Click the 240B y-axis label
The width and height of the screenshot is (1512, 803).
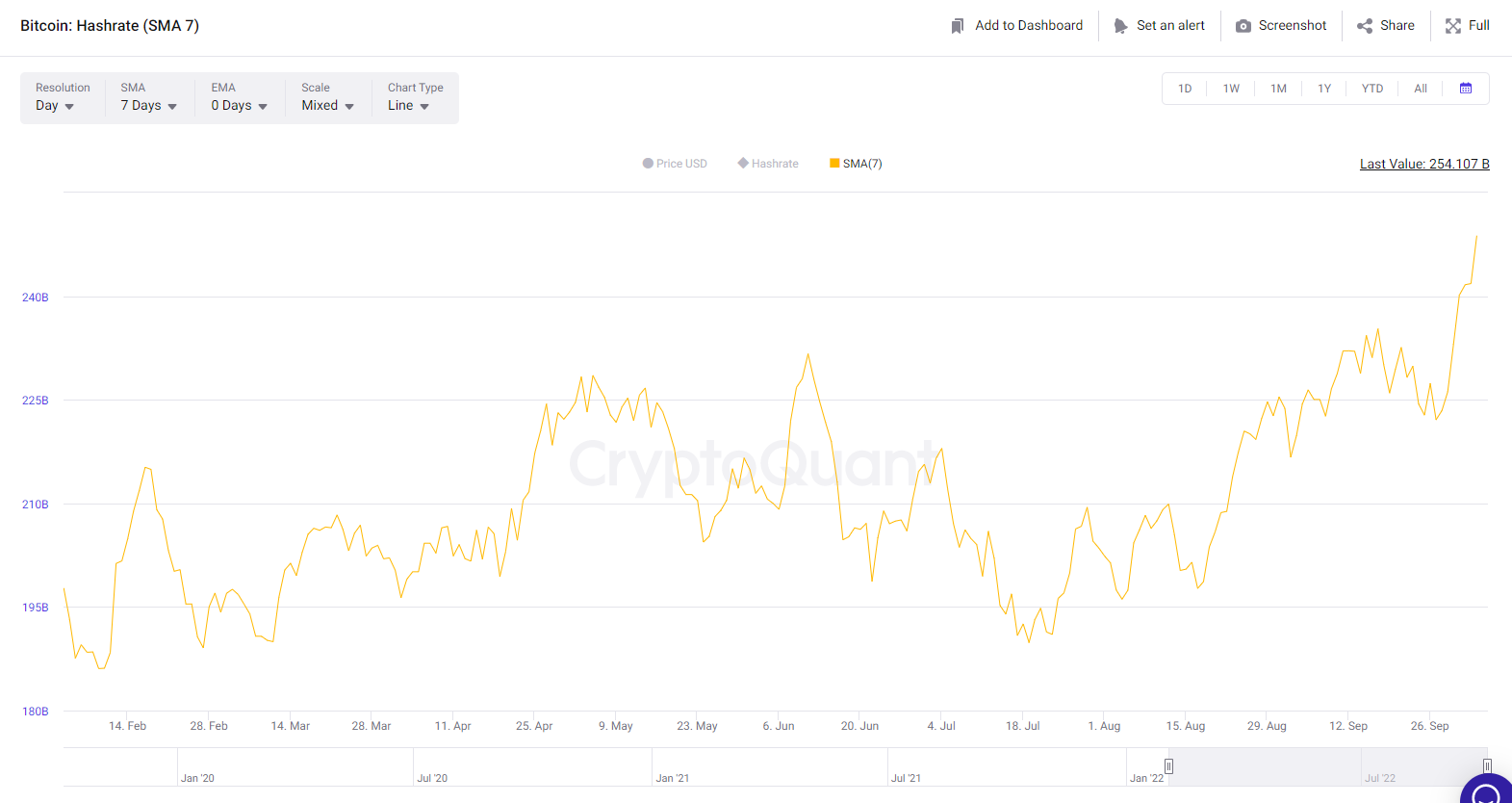36,298
